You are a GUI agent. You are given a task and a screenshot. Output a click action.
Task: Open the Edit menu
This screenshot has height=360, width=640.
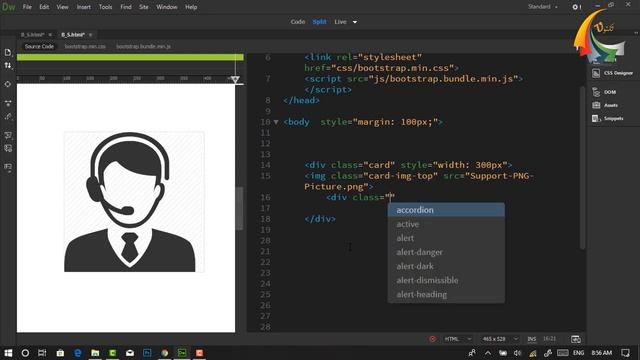[x=44, y=7]
